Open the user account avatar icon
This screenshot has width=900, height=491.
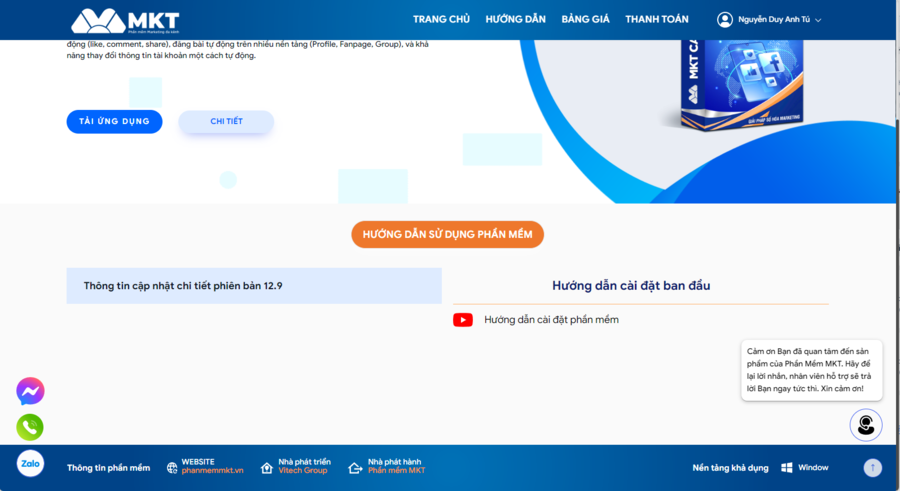pos(725,20)
